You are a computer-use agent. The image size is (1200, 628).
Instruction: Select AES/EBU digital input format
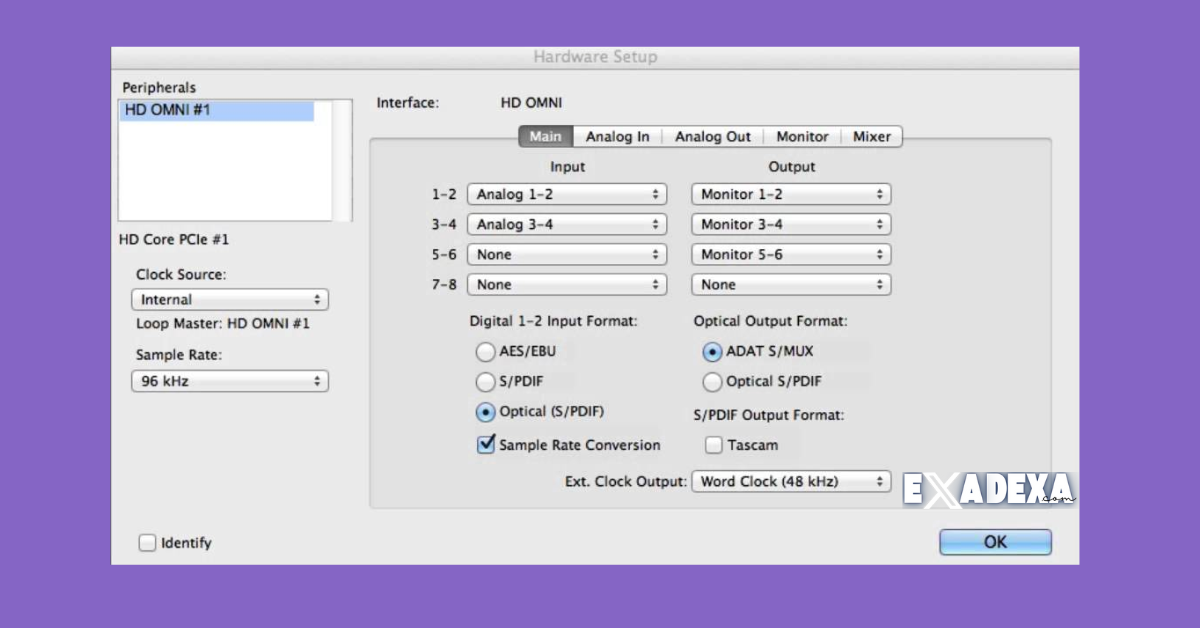[x=485, y=351]
